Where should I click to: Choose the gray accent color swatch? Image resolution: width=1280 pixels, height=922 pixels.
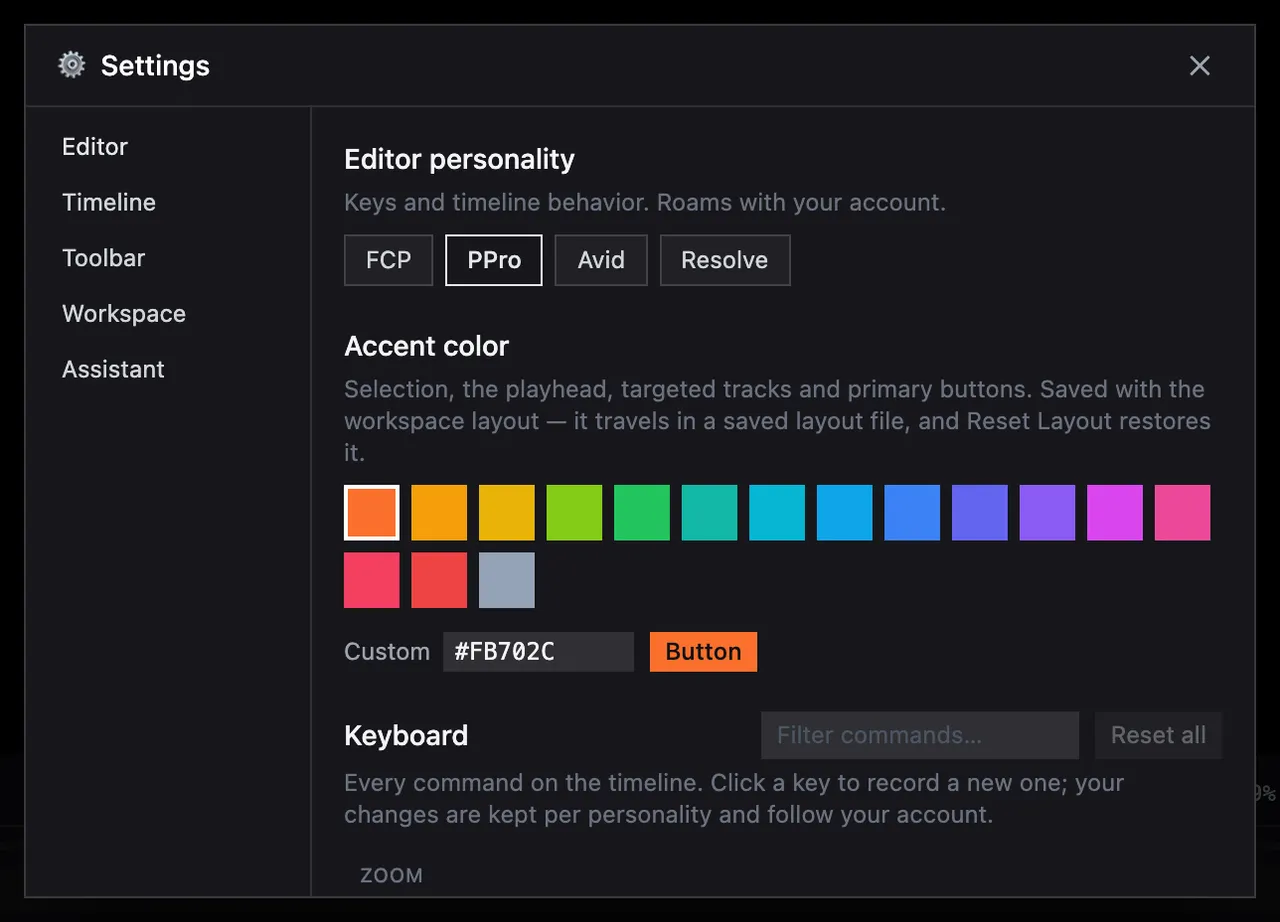pos(507,580)
